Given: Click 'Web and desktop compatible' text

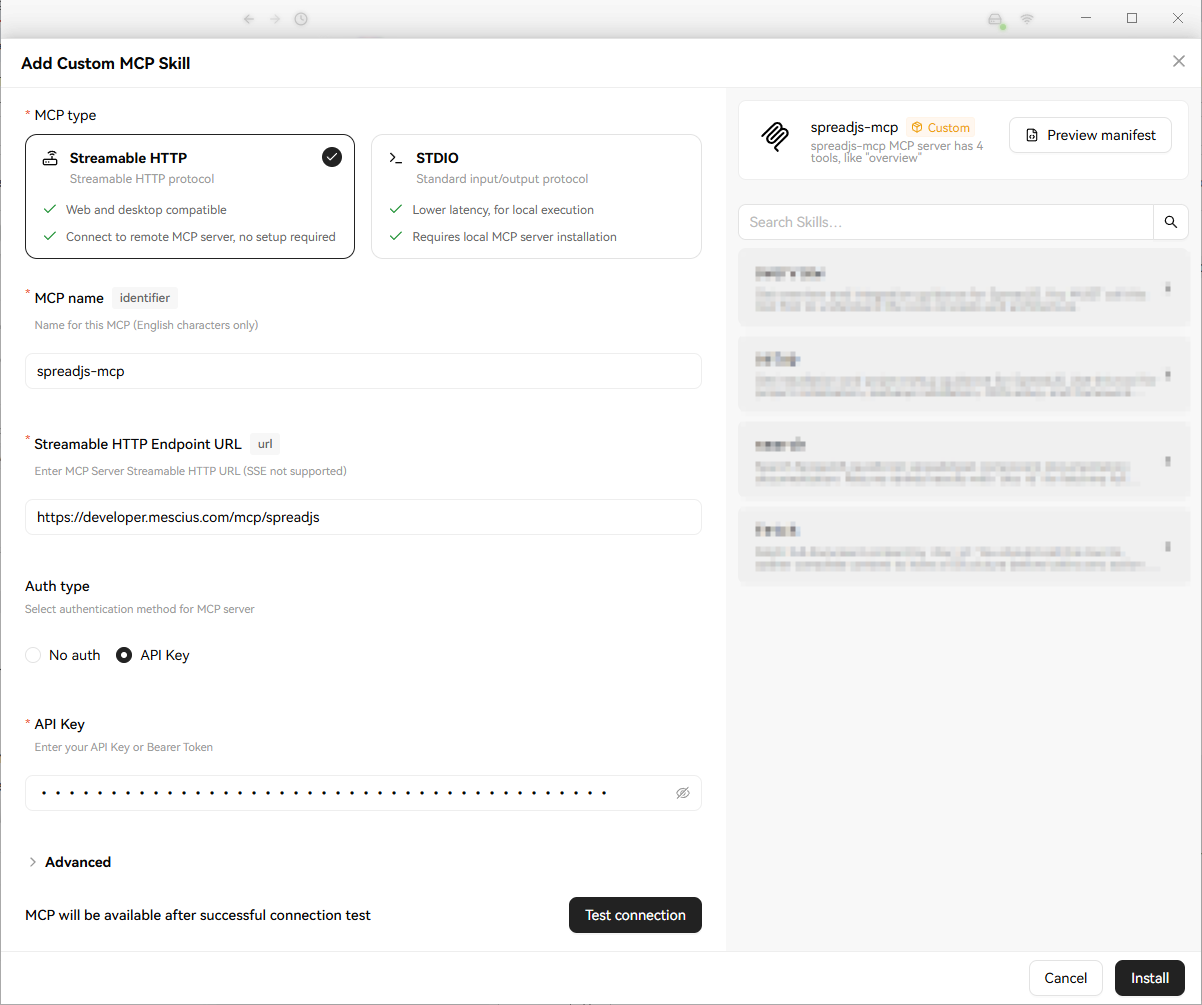Looking at the screenshot, I should 146,210.
